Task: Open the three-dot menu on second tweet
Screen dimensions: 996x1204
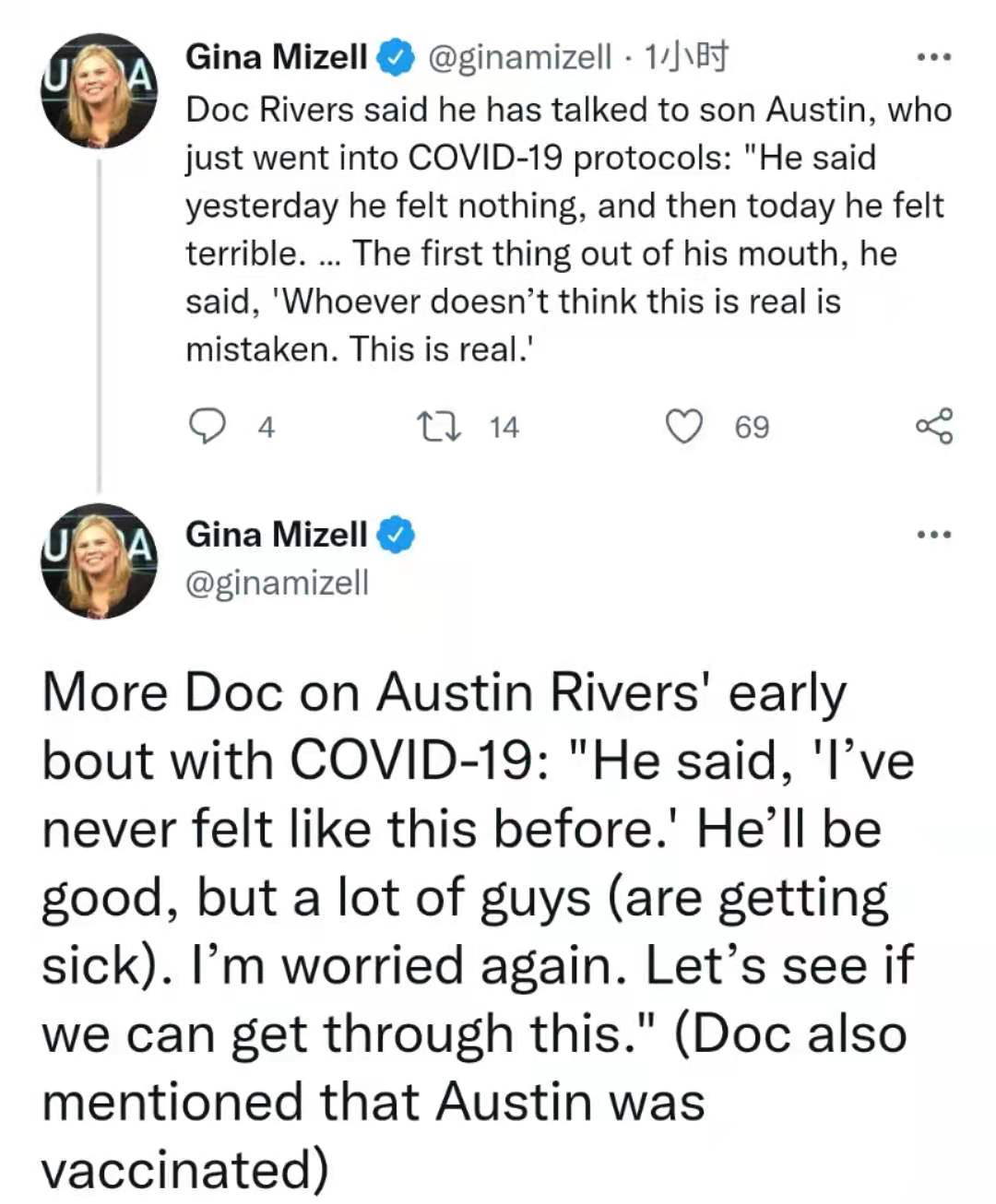Action: tap(933, 535)
